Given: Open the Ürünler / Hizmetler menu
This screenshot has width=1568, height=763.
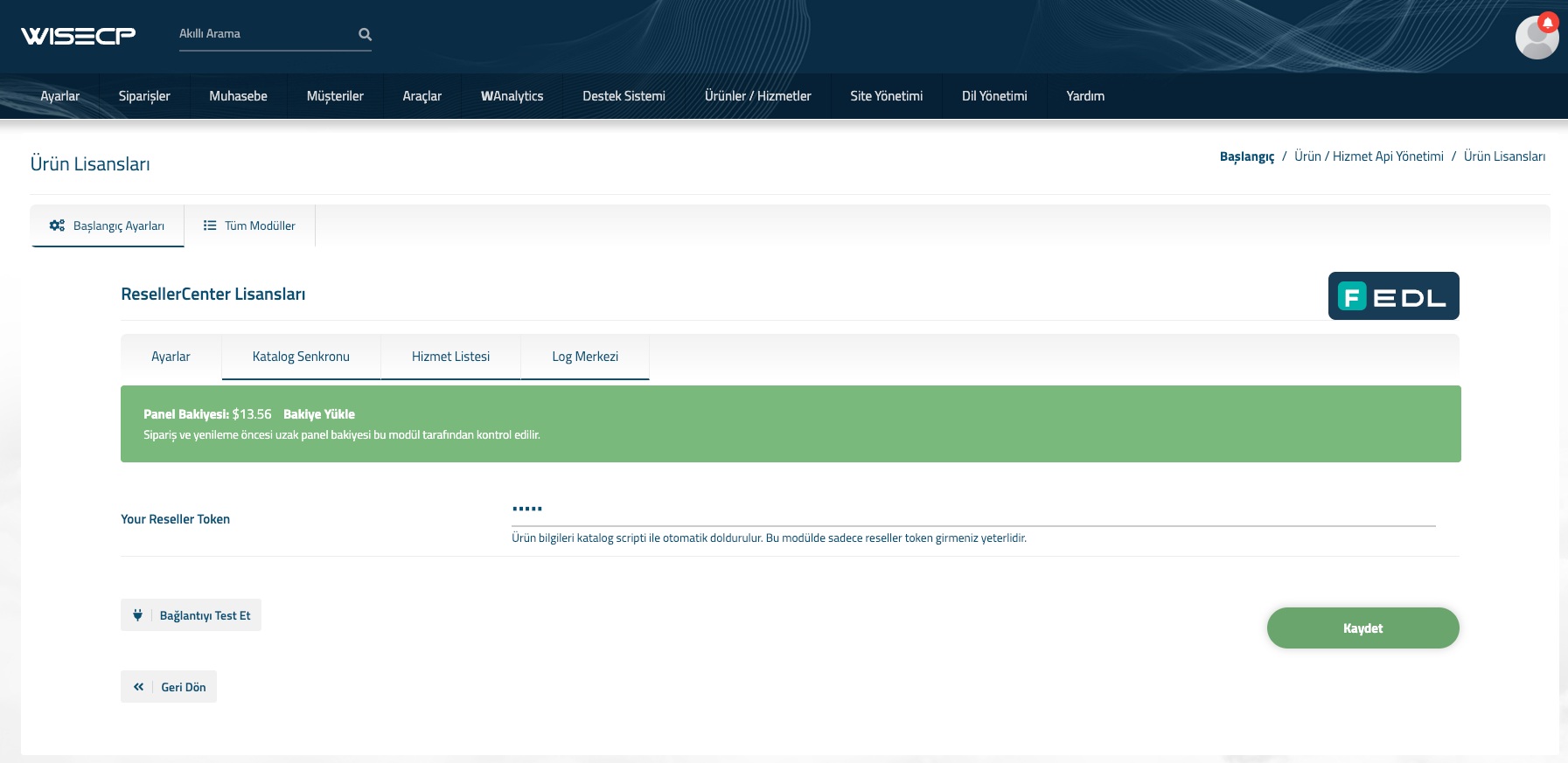Looking at the screenshot, I should pos(757,96).
